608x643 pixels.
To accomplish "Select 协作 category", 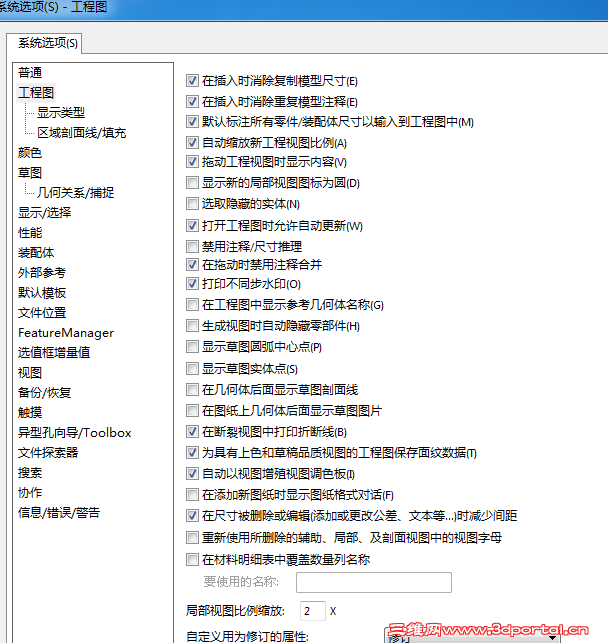I will pos(30,493).
